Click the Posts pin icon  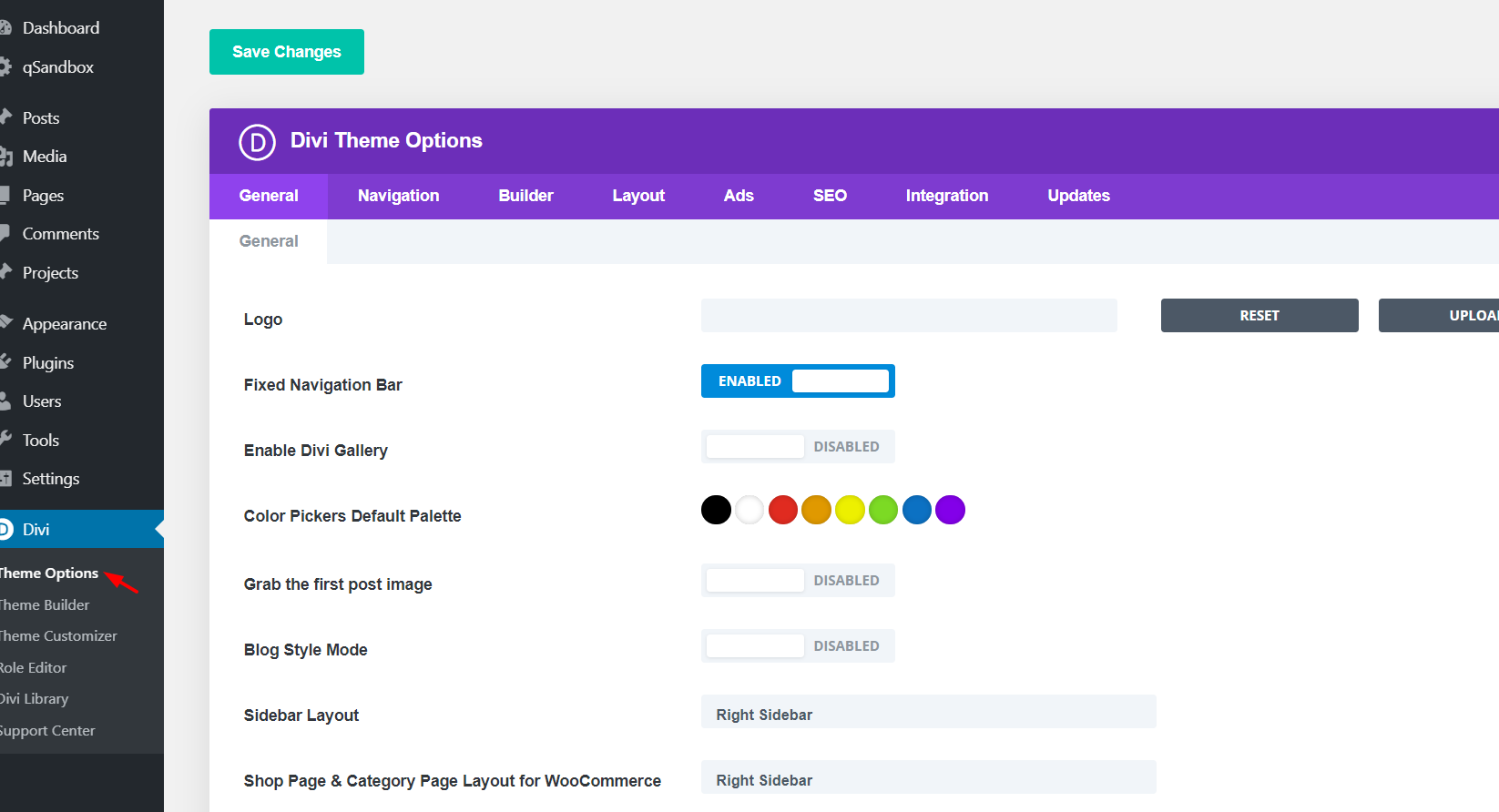coord(5,117)
